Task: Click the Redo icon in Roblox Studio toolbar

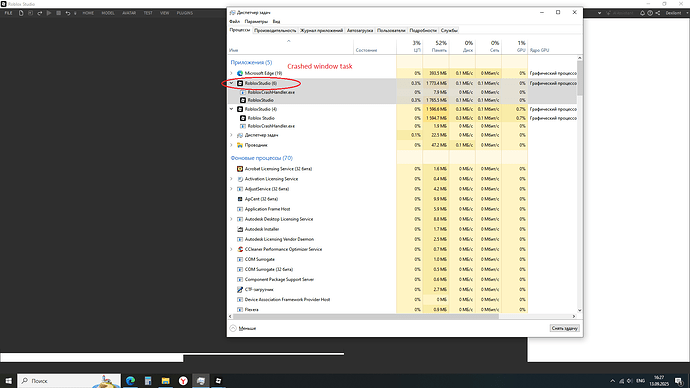Action: click(x=40, y=13)
